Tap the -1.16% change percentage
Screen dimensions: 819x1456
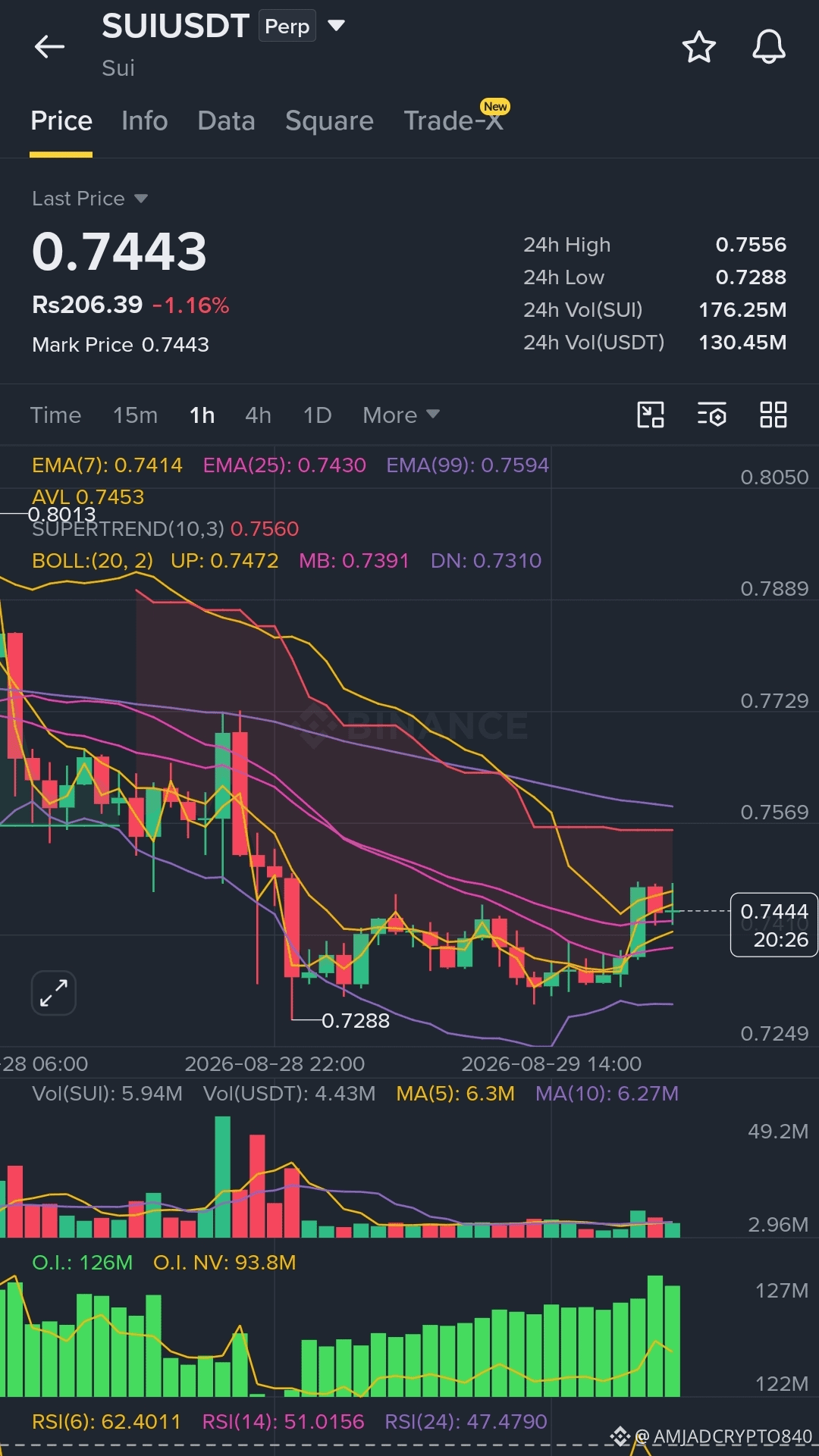(x=190, y=305)
